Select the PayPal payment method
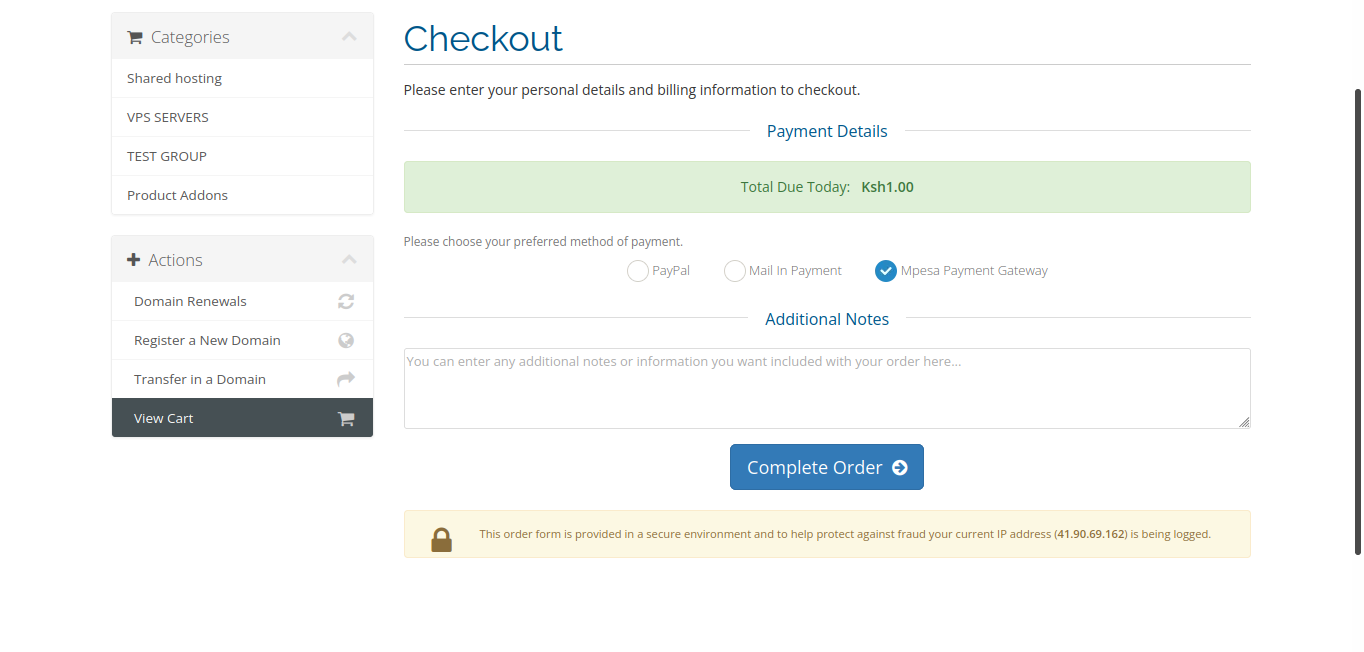The width and height of the screenshot is (1364, 652). click(x=638, y=271)
